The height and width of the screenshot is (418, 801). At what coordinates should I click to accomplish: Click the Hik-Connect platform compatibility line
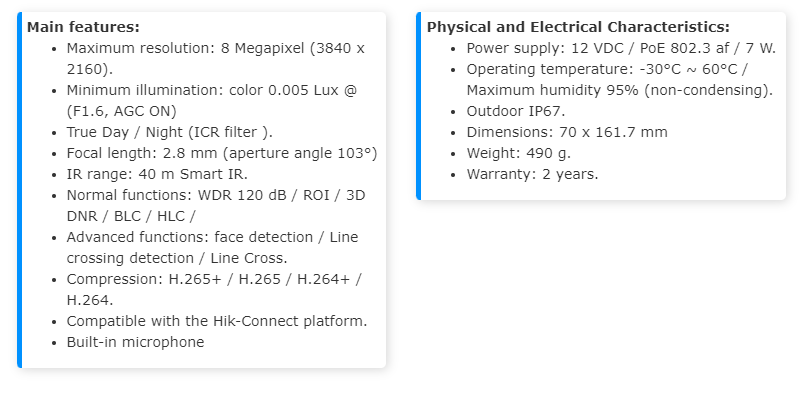217,321
